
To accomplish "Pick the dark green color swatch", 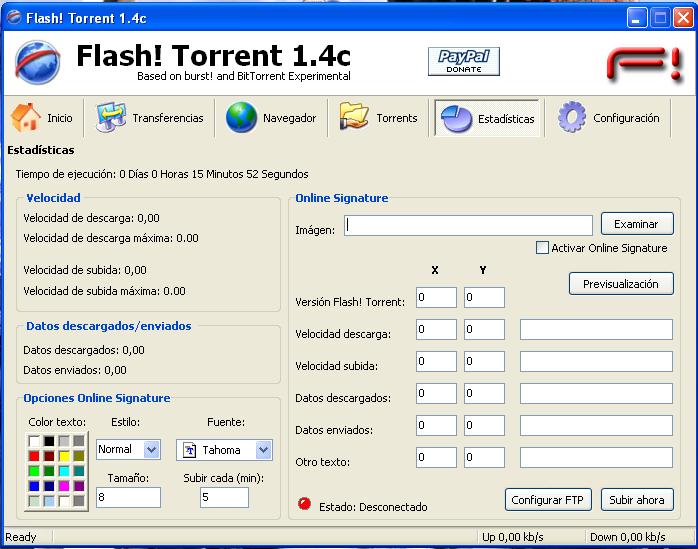I will (x=49, y=471).
